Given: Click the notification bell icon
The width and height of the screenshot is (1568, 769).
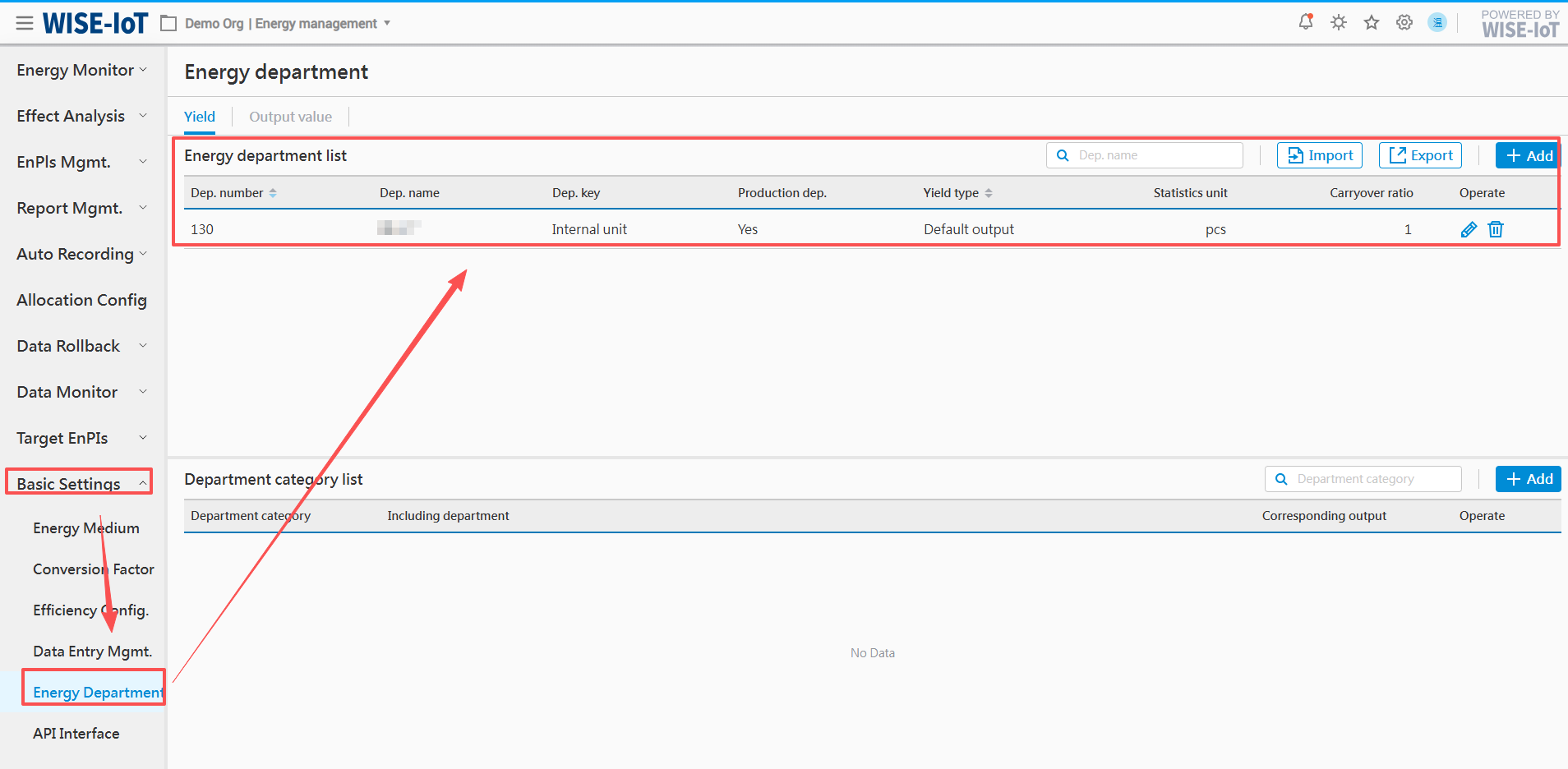Looking at the screenshot, I should [1305, 22].
